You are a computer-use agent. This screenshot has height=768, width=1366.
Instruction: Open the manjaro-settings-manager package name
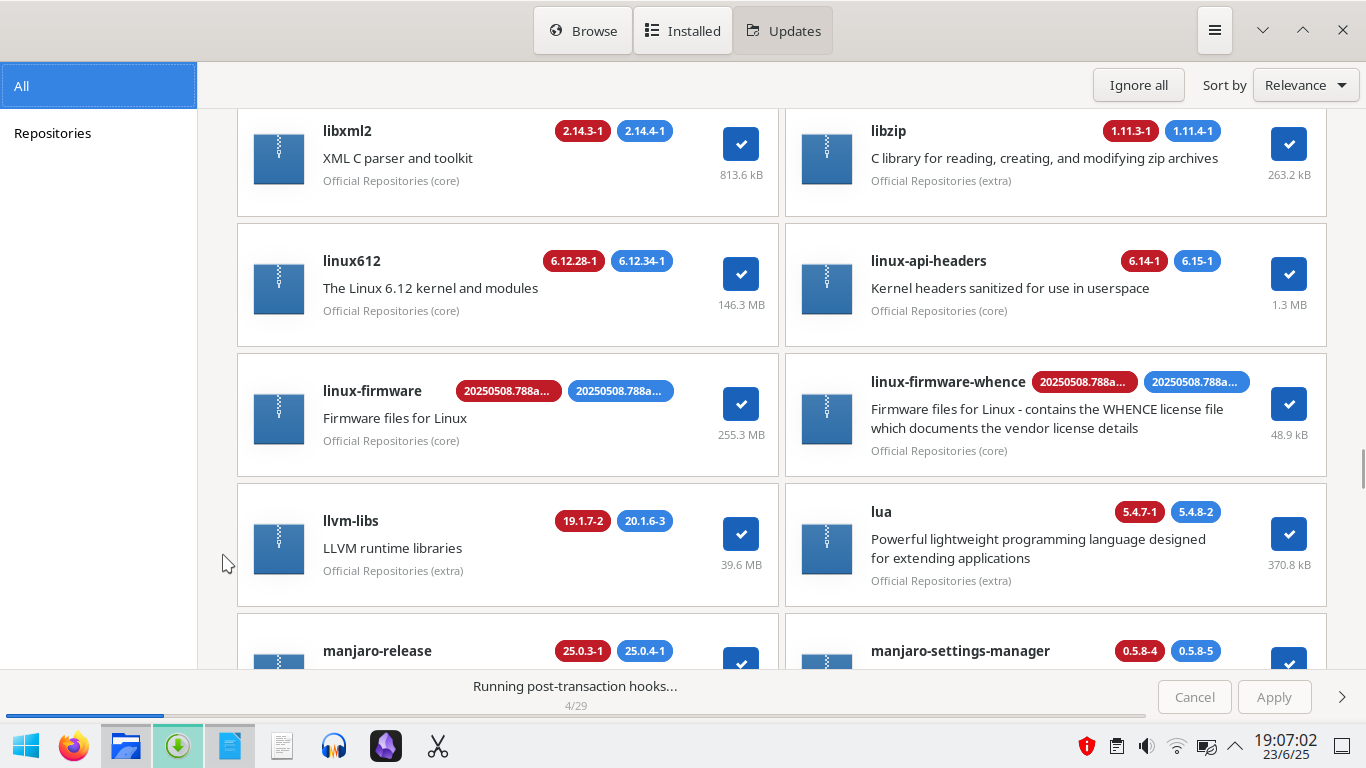pos(960,651)
